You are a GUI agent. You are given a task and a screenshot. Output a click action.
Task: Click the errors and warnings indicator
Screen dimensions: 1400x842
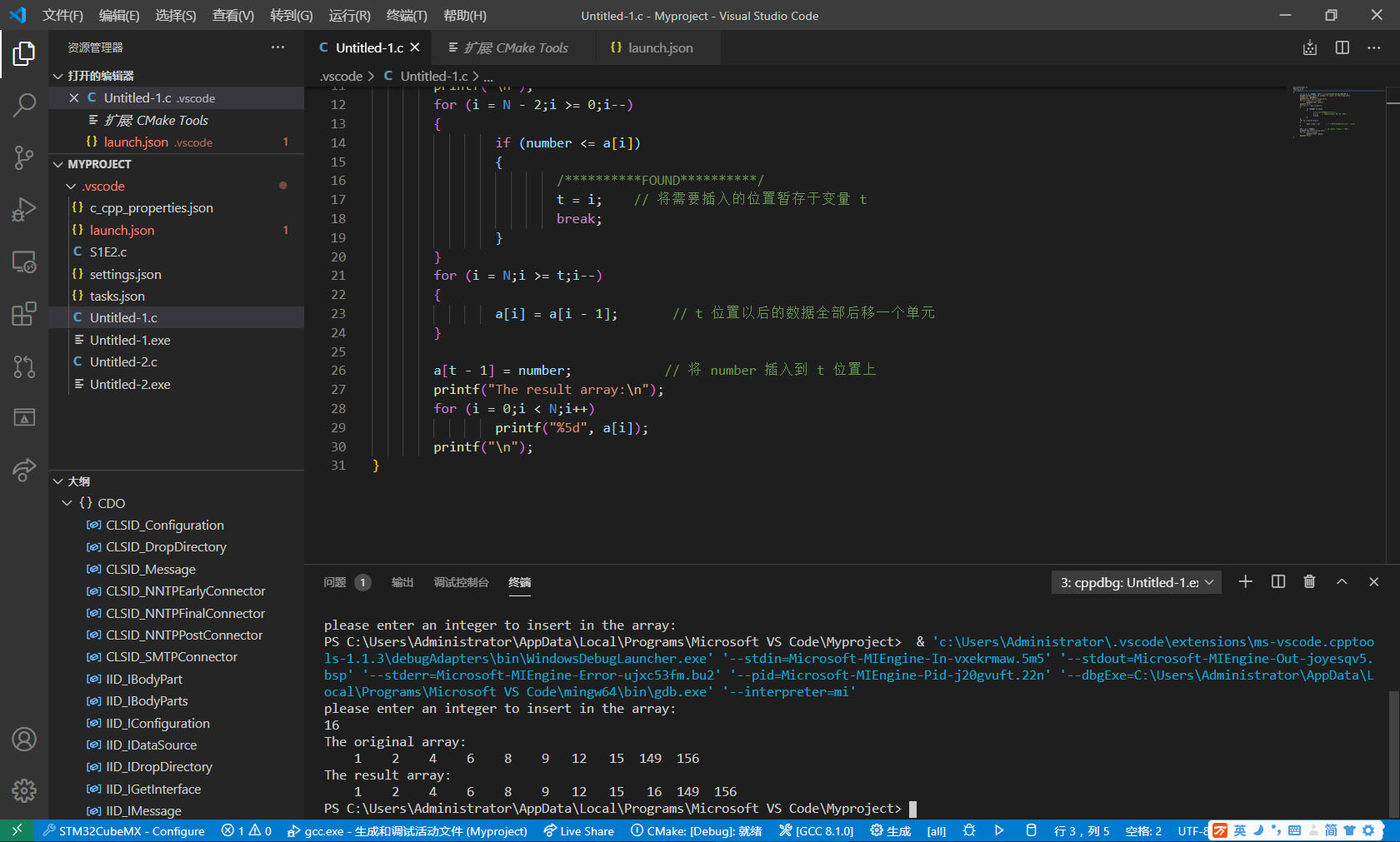point(247,830)
